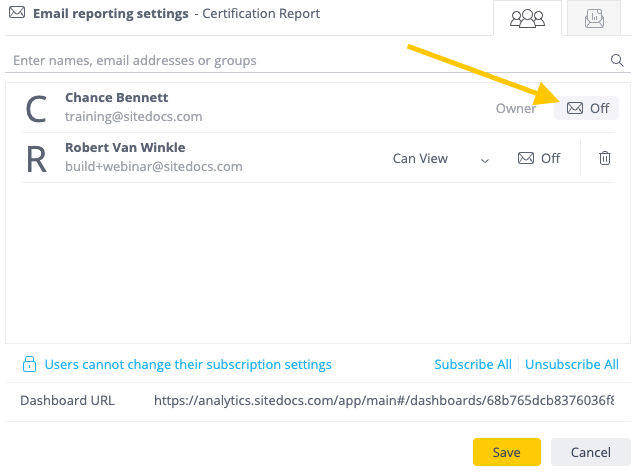This screenshot has height=476, width=641.
Task: Toggle Chance Bennett's email subscription Off
Action: 586,108
